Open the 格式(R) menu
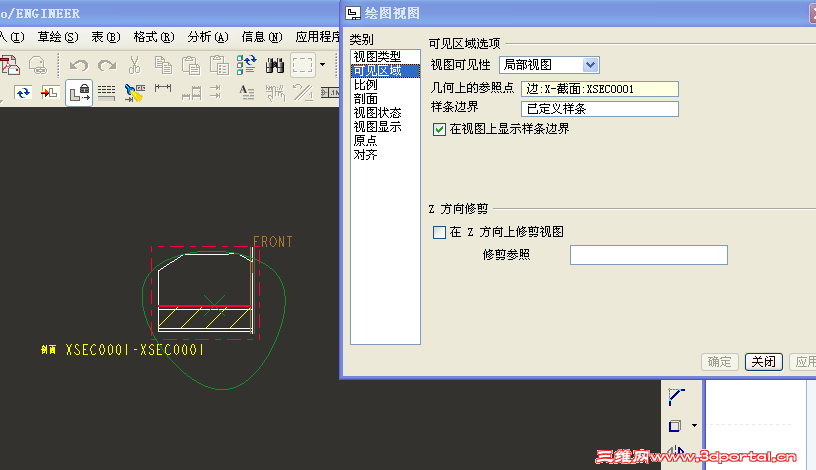 tap(154, 37)
